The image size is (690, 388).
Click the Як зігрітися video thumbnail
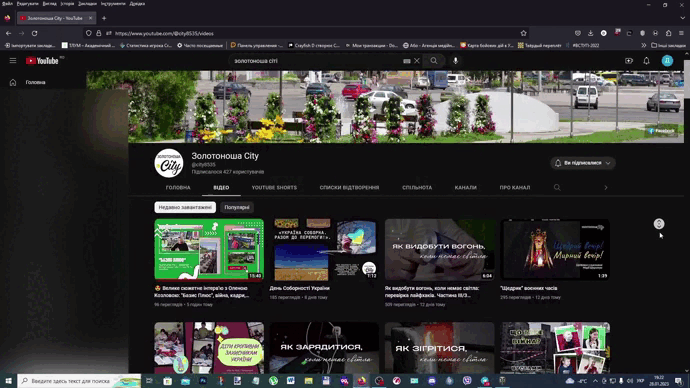[440, 348]
